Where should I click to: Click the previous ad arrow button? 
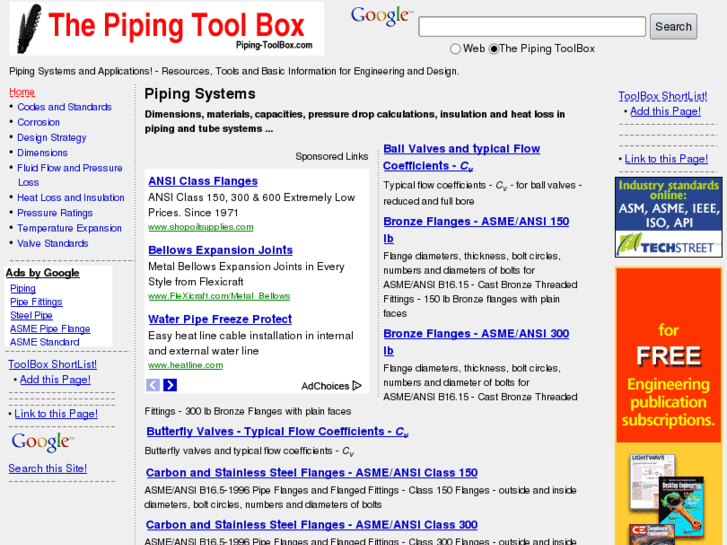153,385
